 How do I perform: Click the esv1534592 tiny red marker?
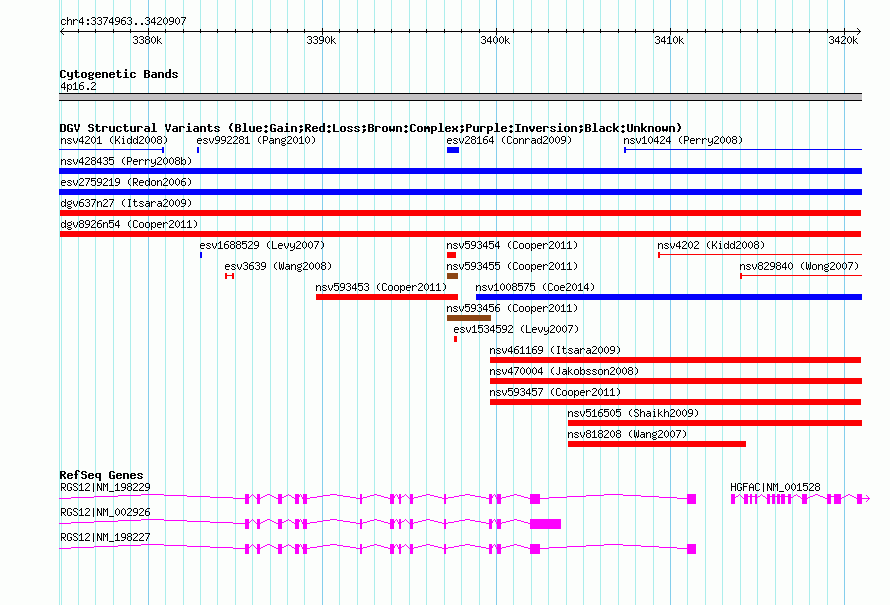click(x=455, y=339)
